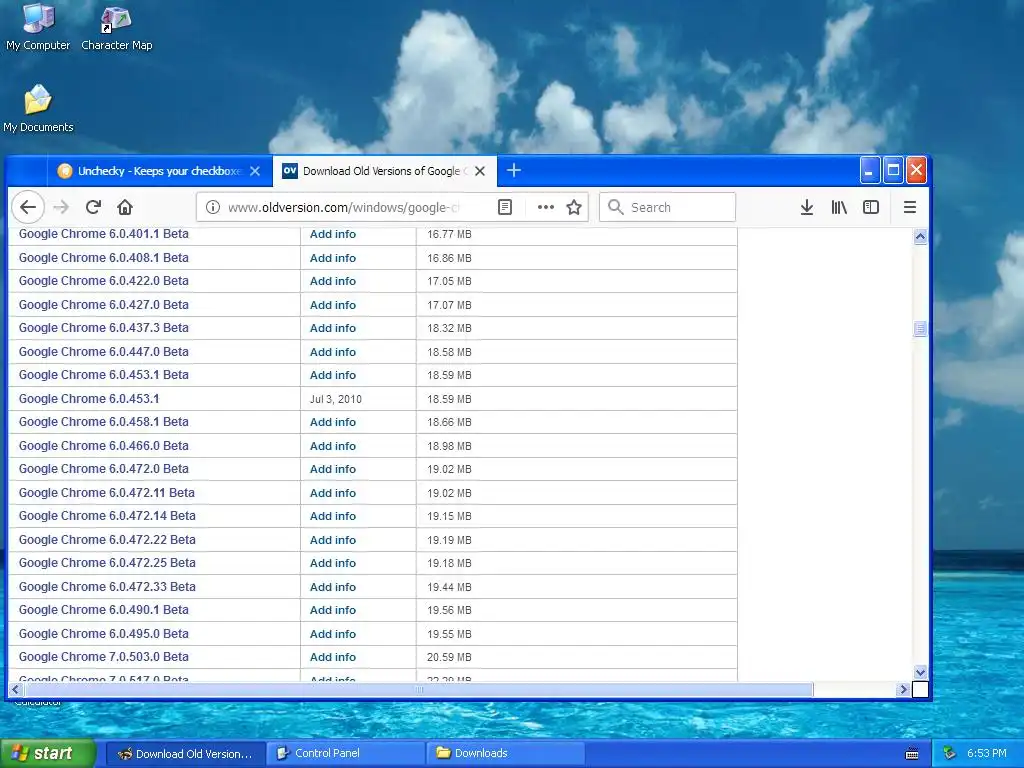This screenshot has height=768, width=1024.
Task: Click the horizontal scrollbar thumb
Action: tap(419, 689)
